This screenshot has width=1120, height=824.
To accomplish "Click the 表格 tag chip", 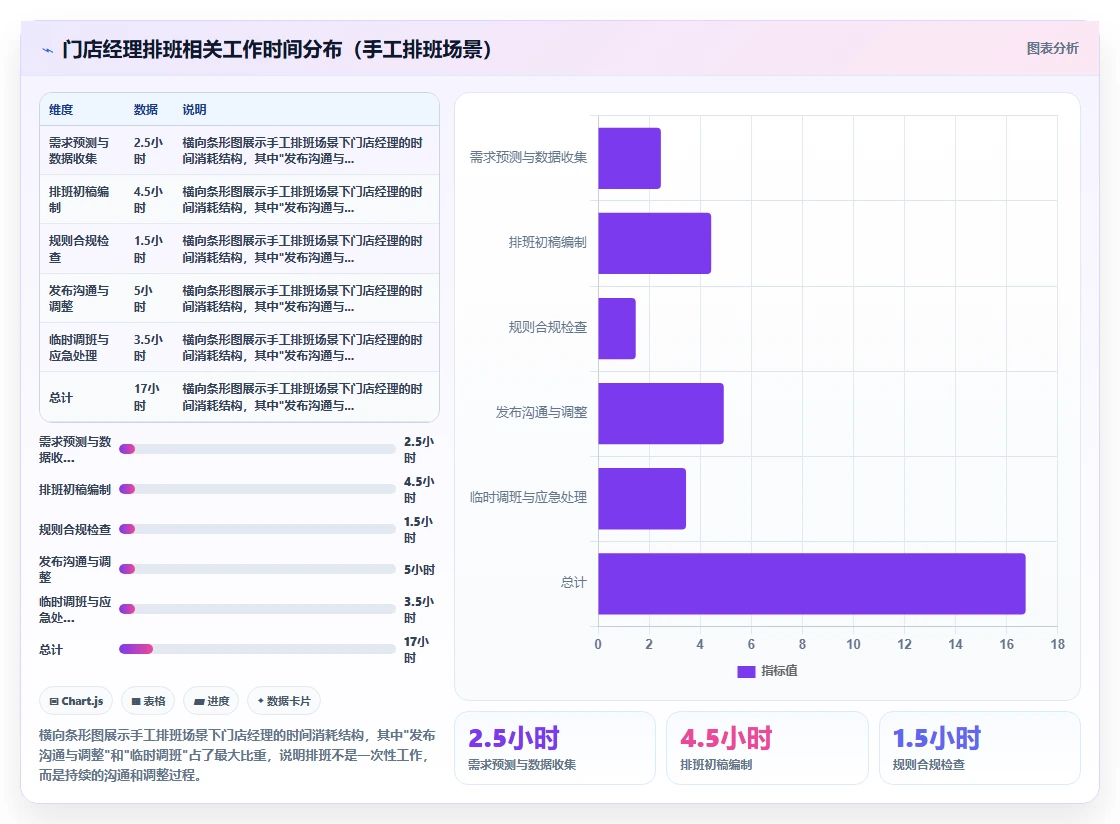I will [x=149, y=701].
